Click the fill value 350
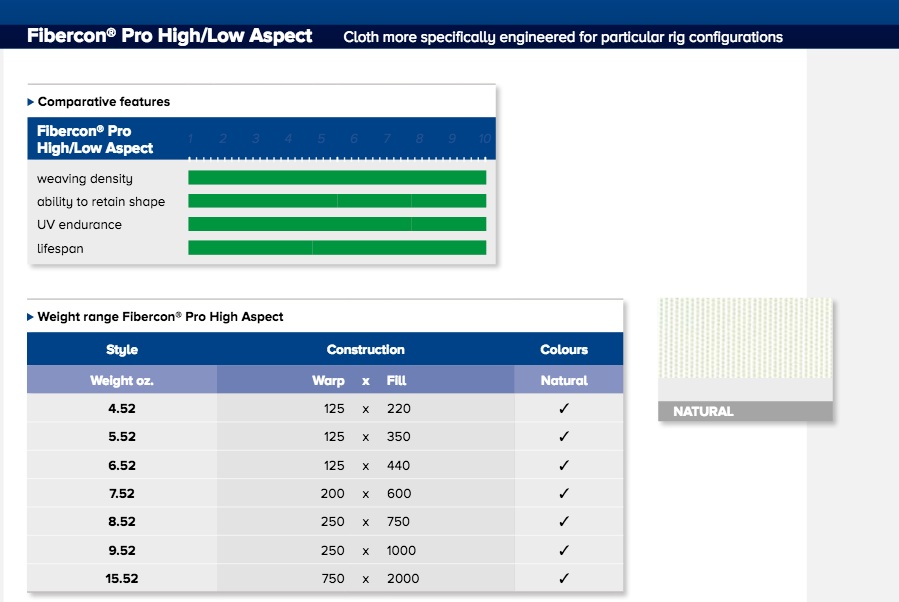This screenshot has width=899, height=602. click(398, 436)
